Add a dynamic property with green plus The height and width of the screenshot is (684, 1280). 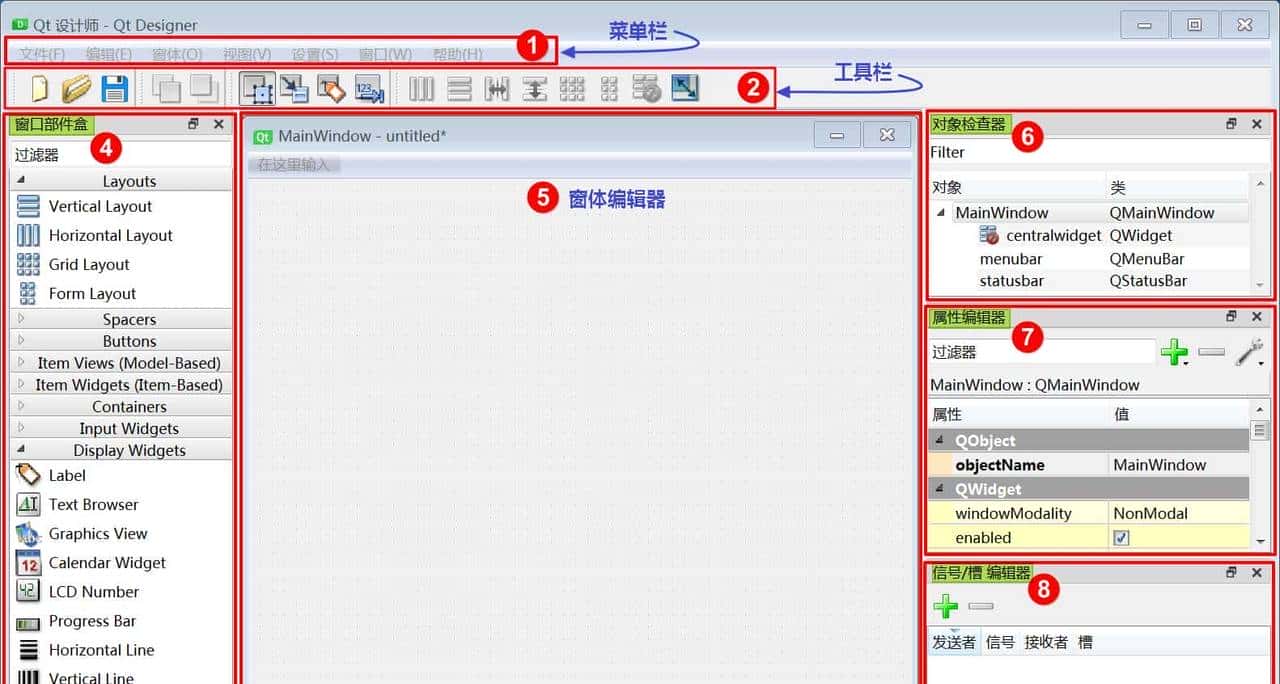tap(1175, 352)
